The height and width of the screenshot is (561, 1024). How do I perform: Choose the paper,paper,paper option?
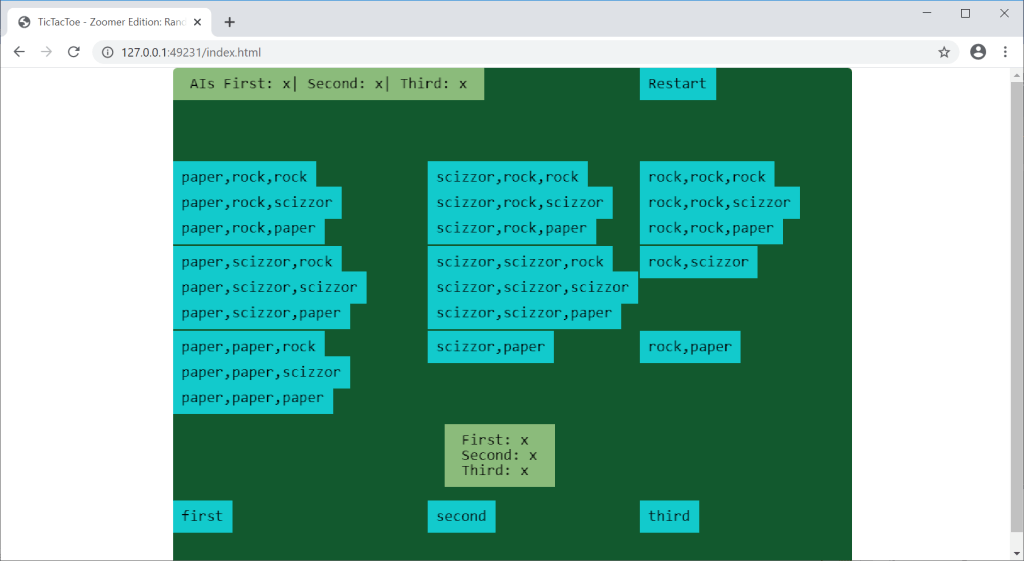252,398
